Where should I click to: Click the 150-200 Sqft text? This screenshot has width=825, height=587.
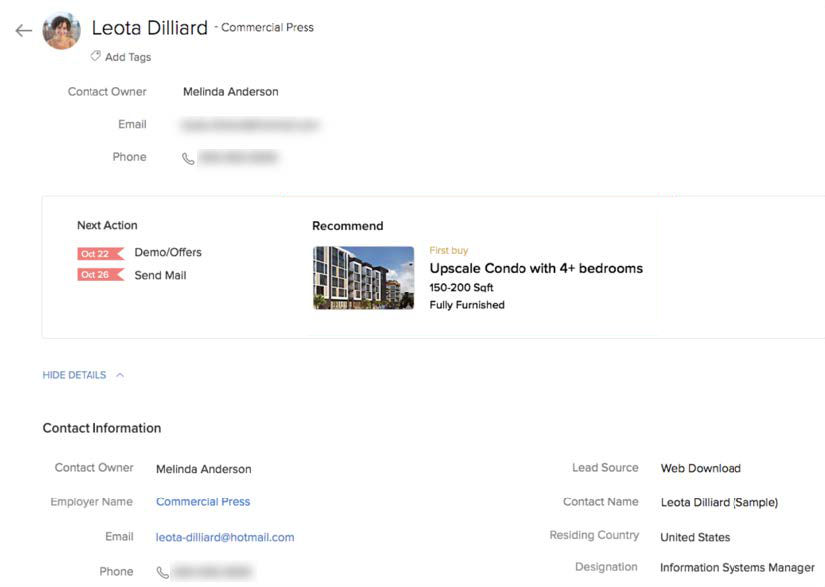pyautogui.click(x=461, y=288)
